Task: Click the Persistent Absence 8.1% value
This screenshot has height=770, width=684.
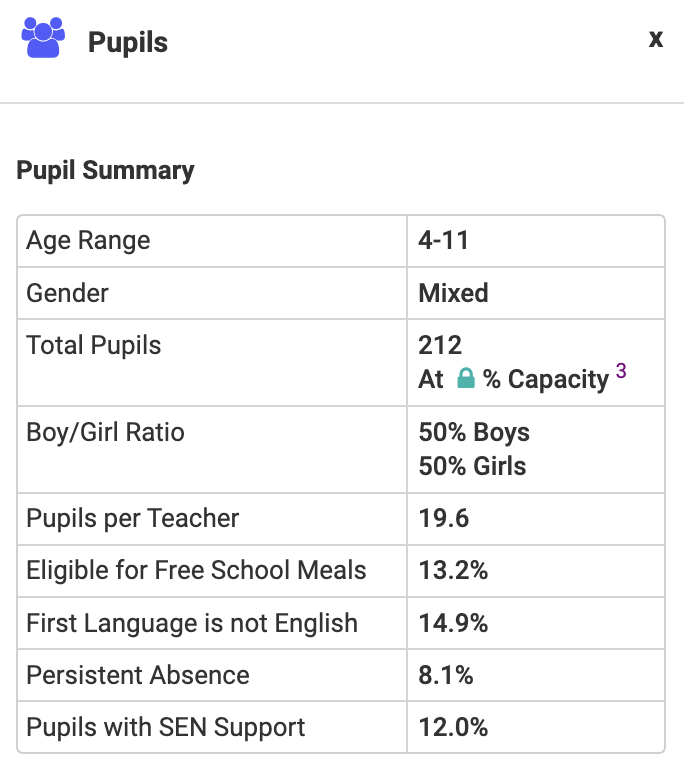Action: pos(446,675)
